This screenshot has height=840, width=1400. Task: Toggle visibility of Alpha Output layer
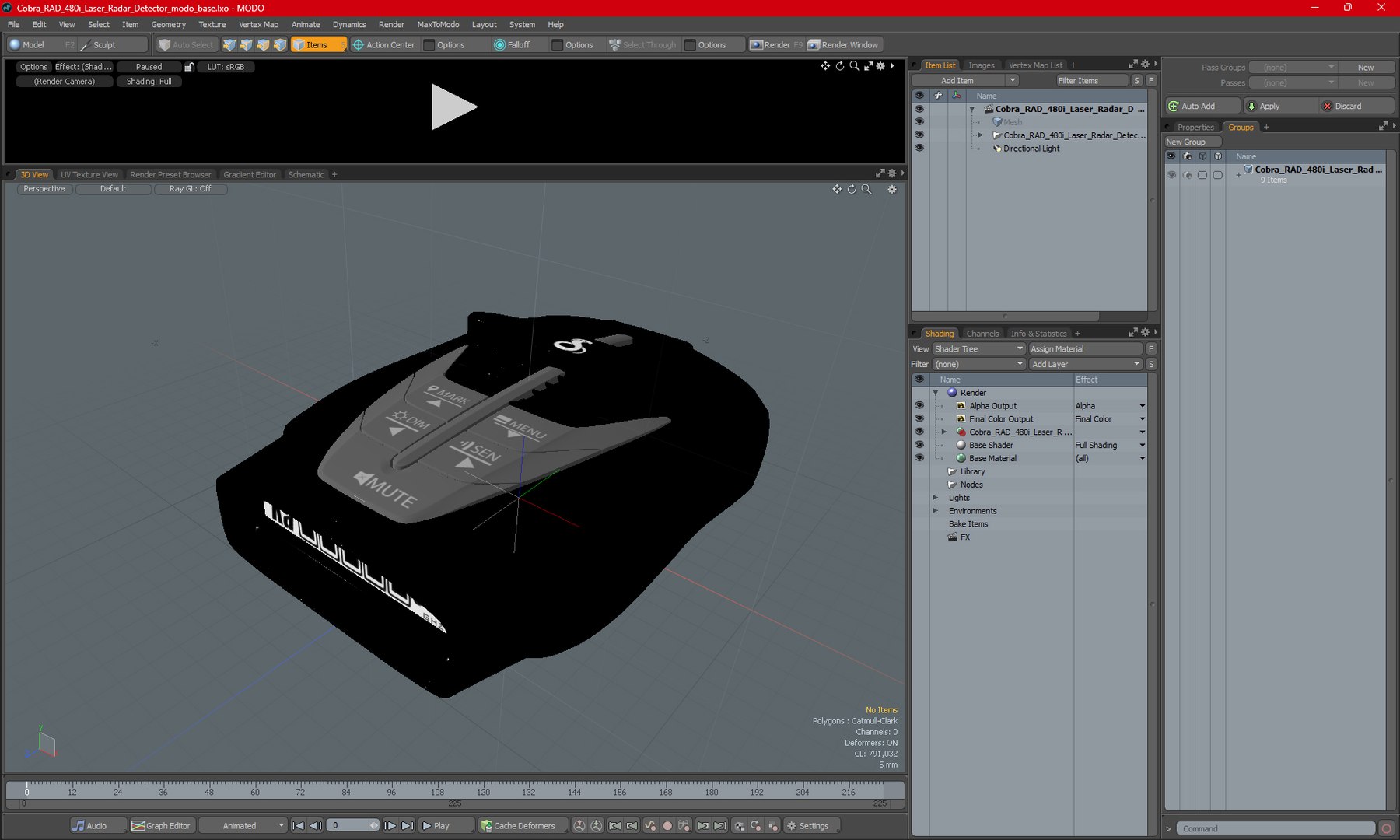919,405
